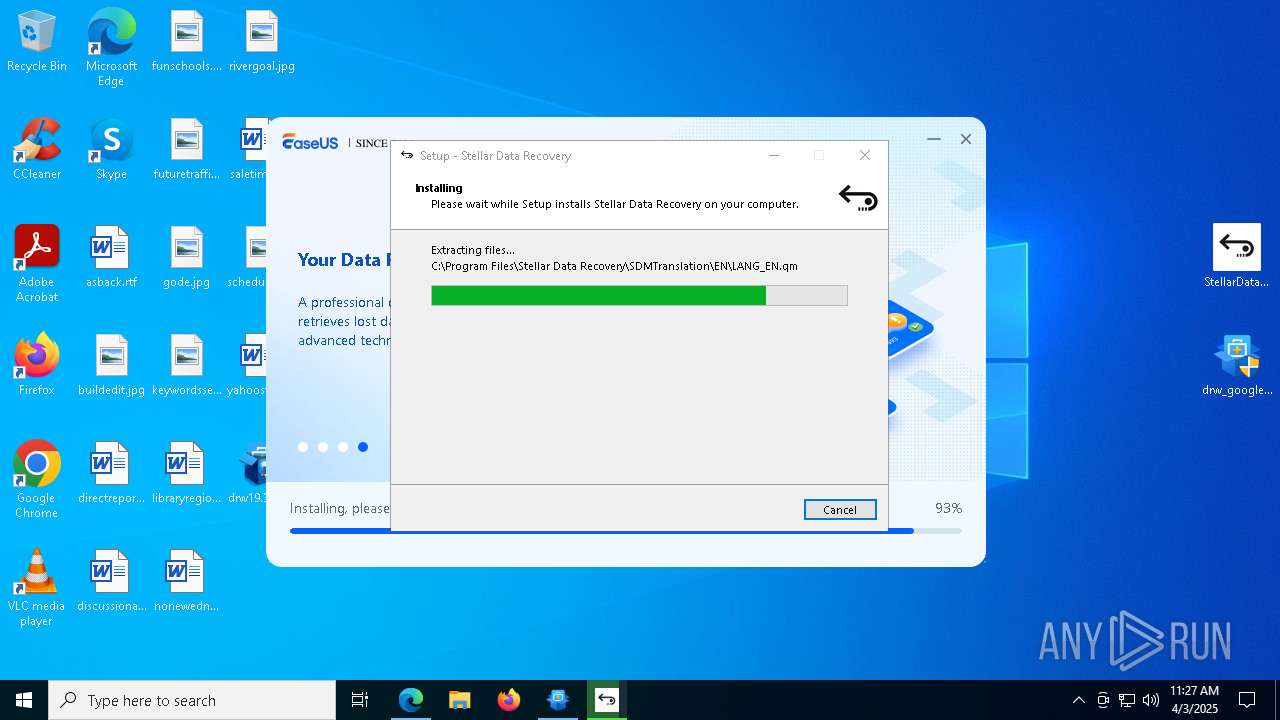Select the buildedit.jpg file icon
The image size is (1280, 720).
pos(111,366)
